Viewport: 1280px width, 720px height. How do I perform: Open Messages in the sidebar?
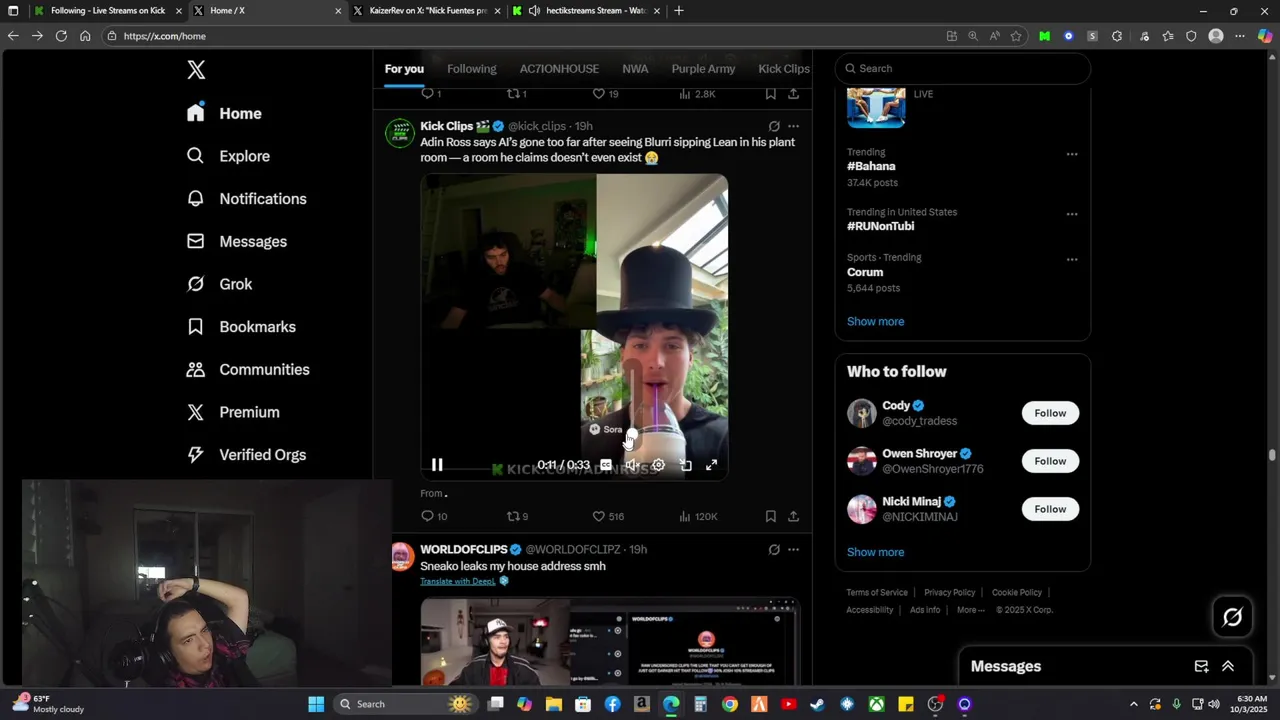[x=236, y=241]
